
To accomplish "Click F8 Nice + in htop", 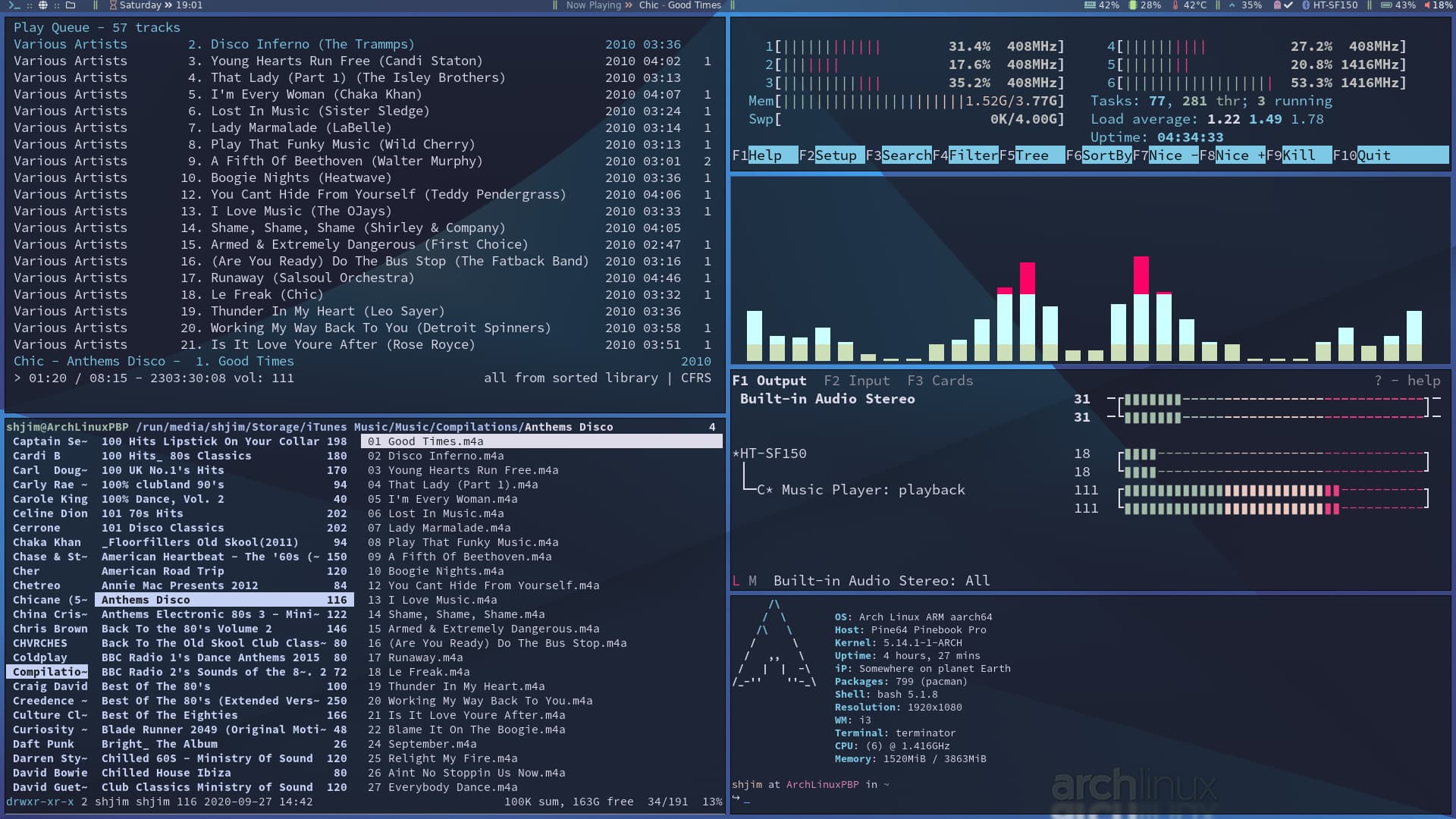I will 1232,155.
